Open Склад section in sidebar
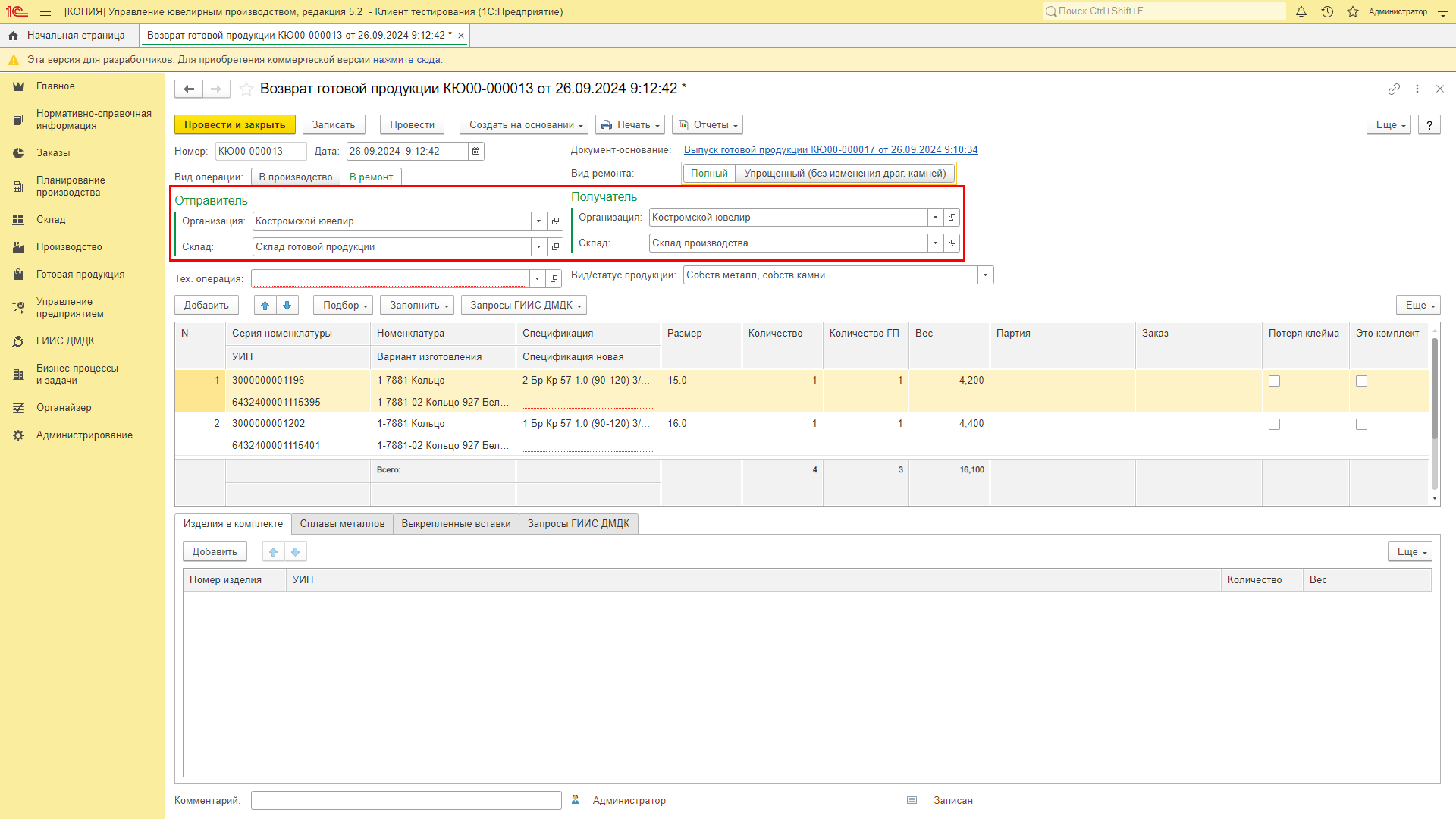 (51, 220)
